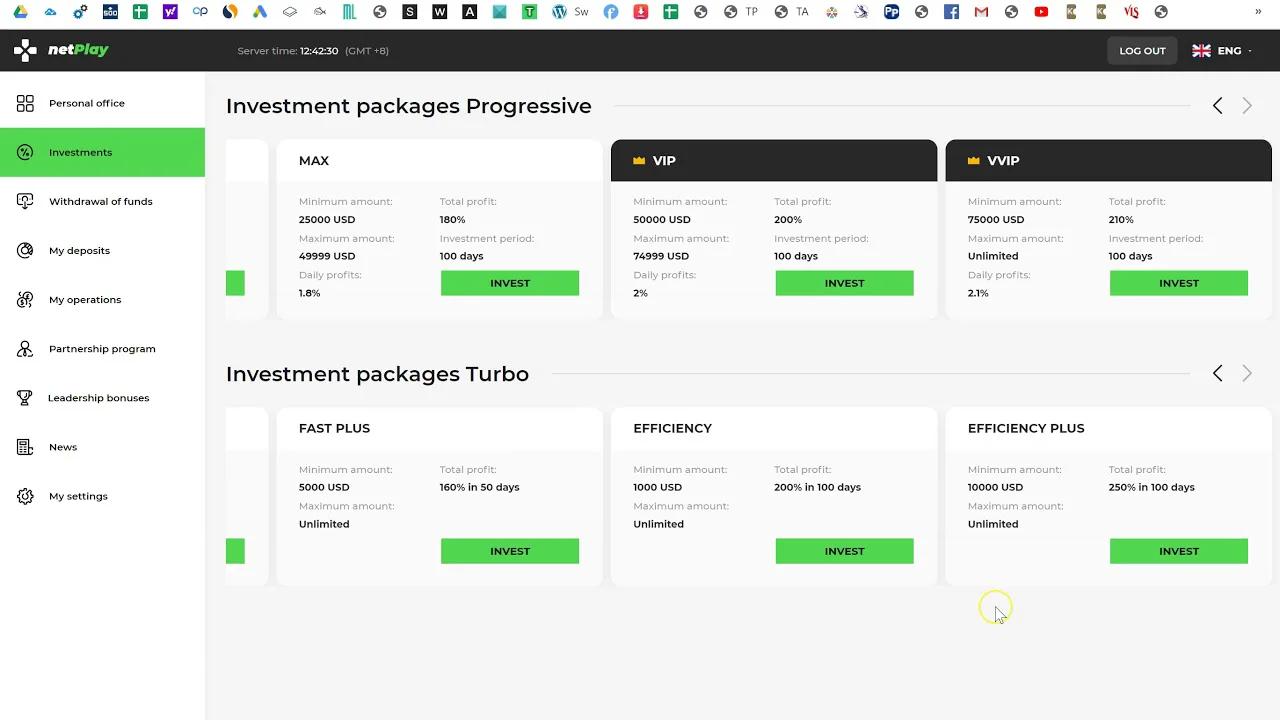
Task: Open the News section from the sidebar
Action: [62, 447]
